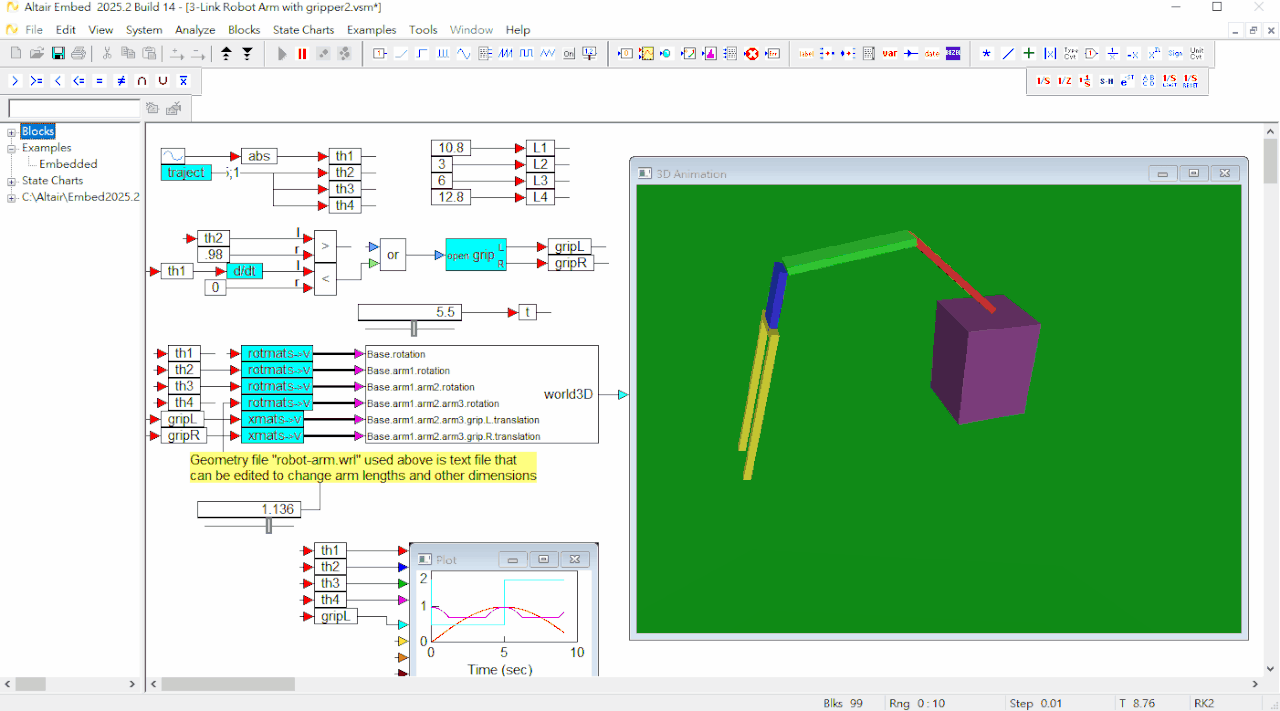
Task: Insert the greater-than comparison block icon
Action: coord(15,80)
